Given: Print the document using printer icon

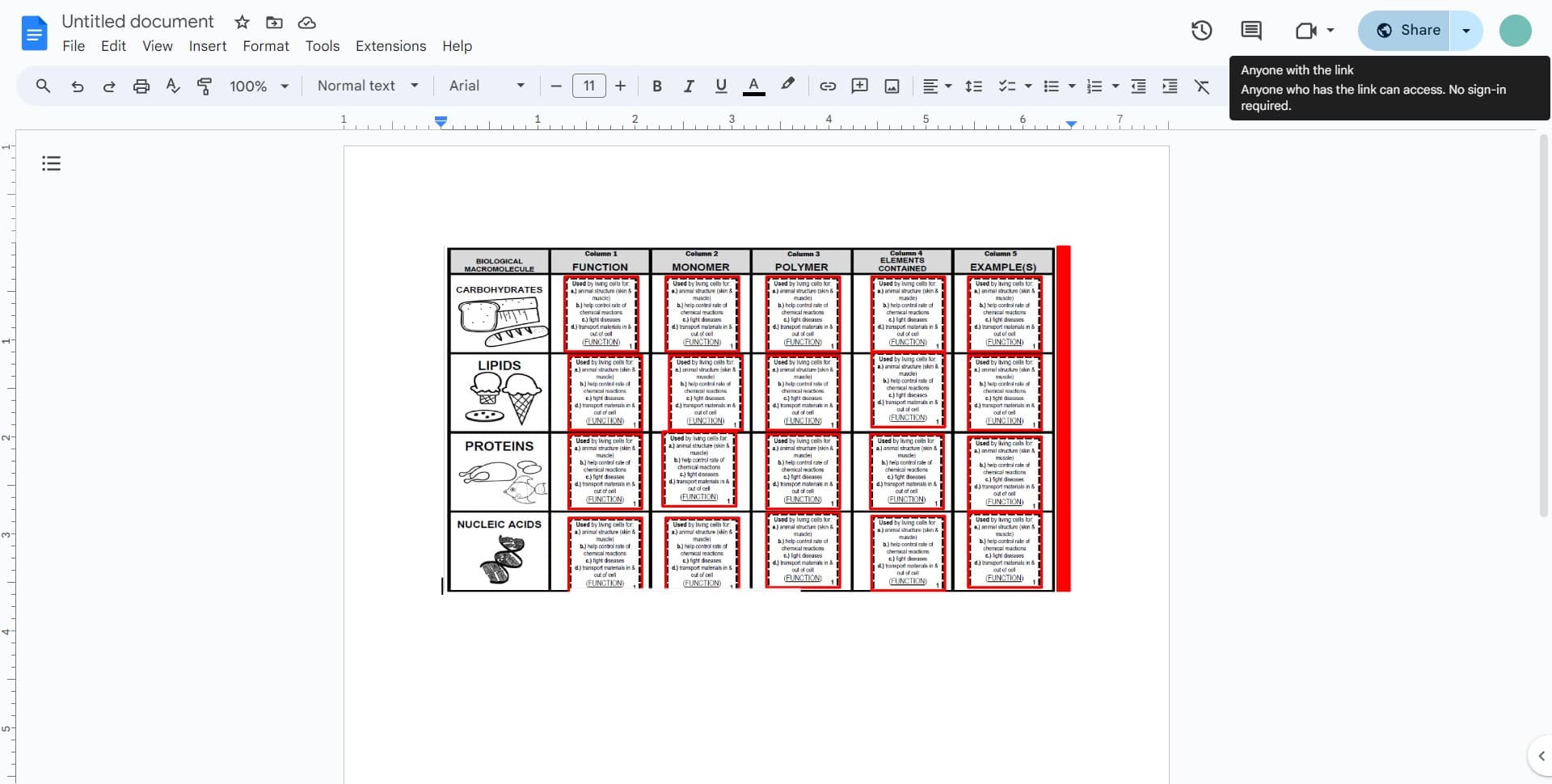Looking at the screenshot, I should 141,86.
